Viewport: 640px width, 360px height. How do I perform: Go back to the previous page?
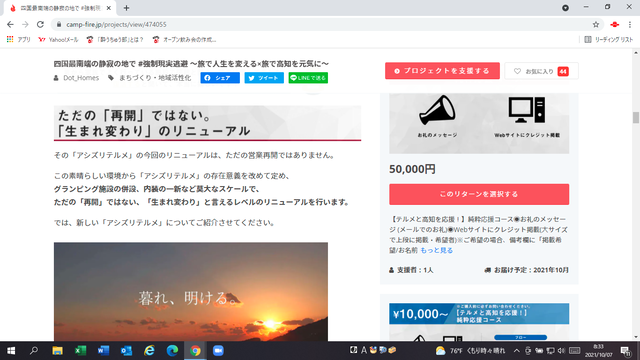tap(10, 24)
